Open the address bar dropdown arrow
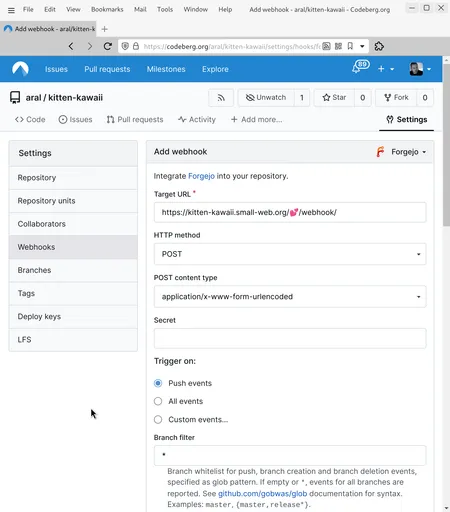This screenshot has width=450, height=512. [362, 46]
